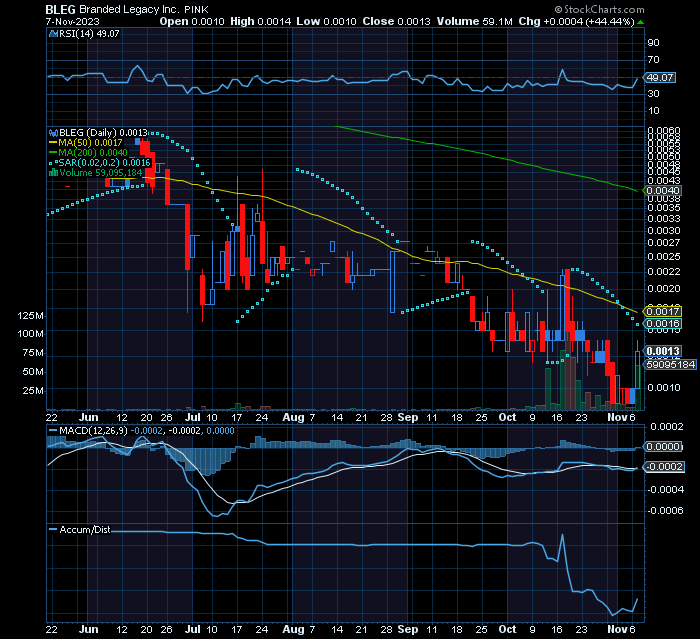Click the 0.0017 yellow MA(50) price tag
The width and height of the screenshot is (700, 639).
[662, 311]
